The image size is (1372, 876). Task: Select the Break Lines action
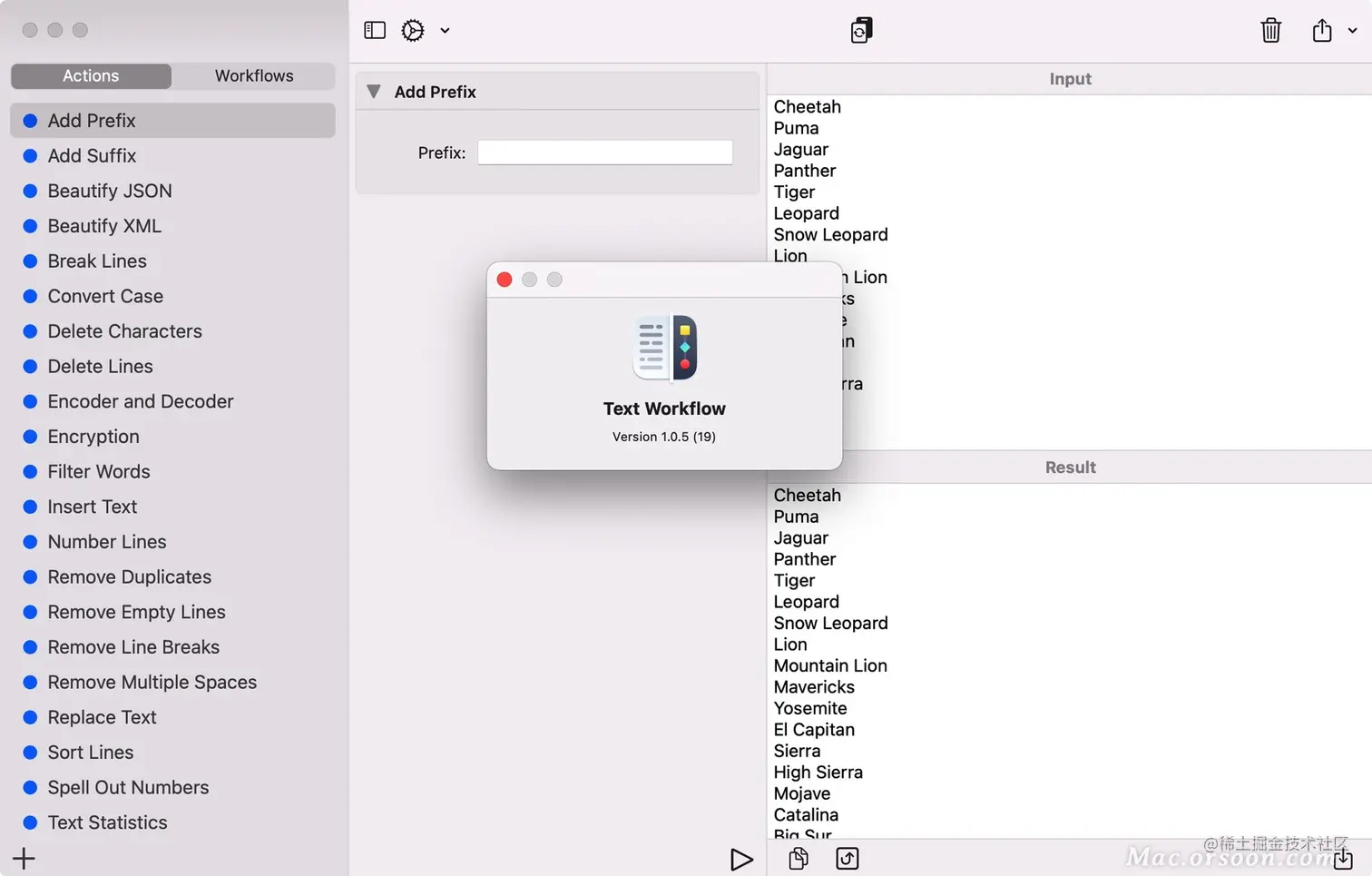[x=172, y=261]
